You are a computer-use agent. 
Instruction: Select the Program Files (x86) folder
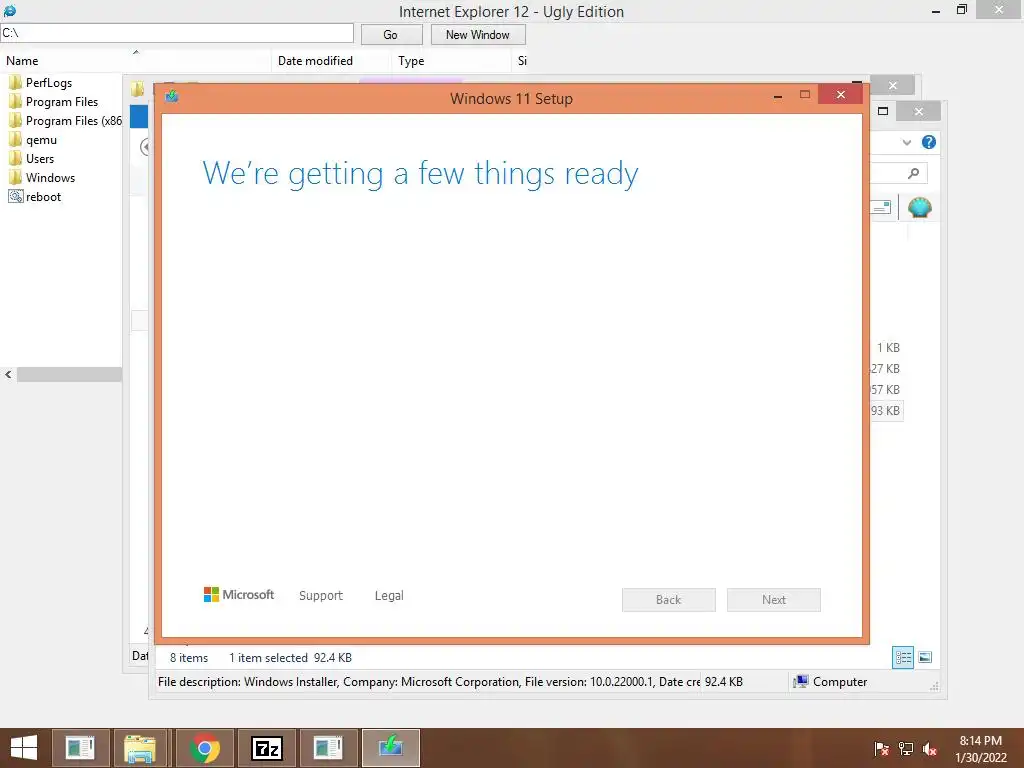click(x=65, y=121)
